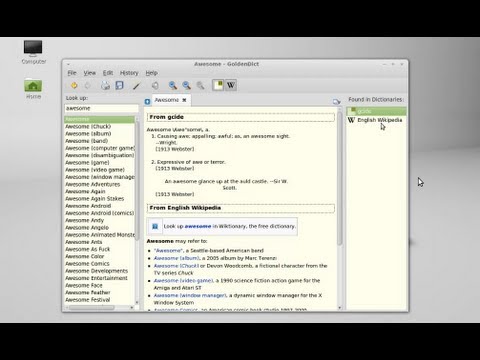This screenshot has height=360, width=480.
Task: Select Awesome Comics in the word list
Action: [99, 264]
